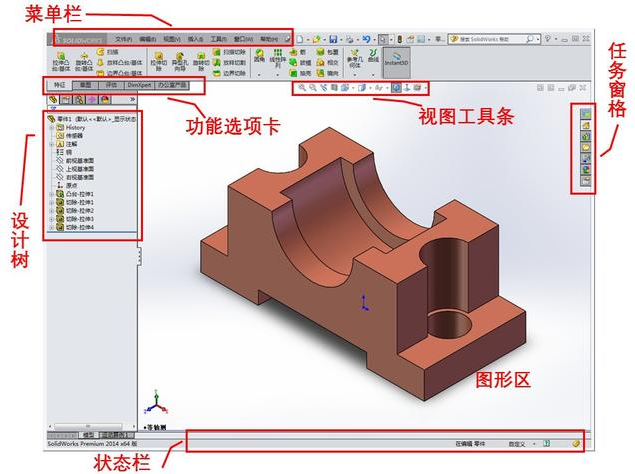Open the Curves (曲线) tool

373,56
